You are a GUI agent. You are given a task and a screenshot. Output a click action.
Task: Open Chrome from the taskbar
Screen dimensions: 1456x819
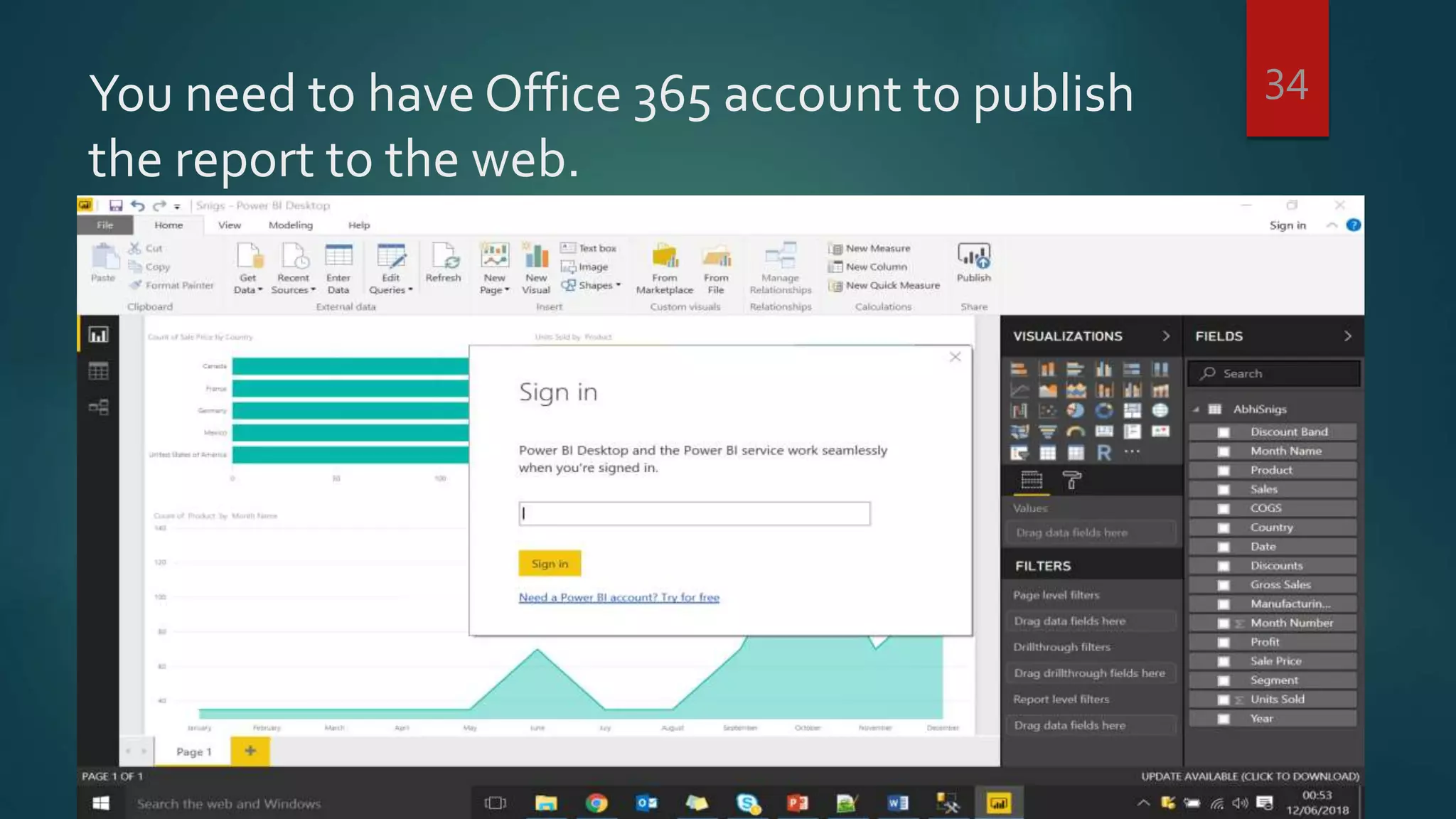click(596, 803)
